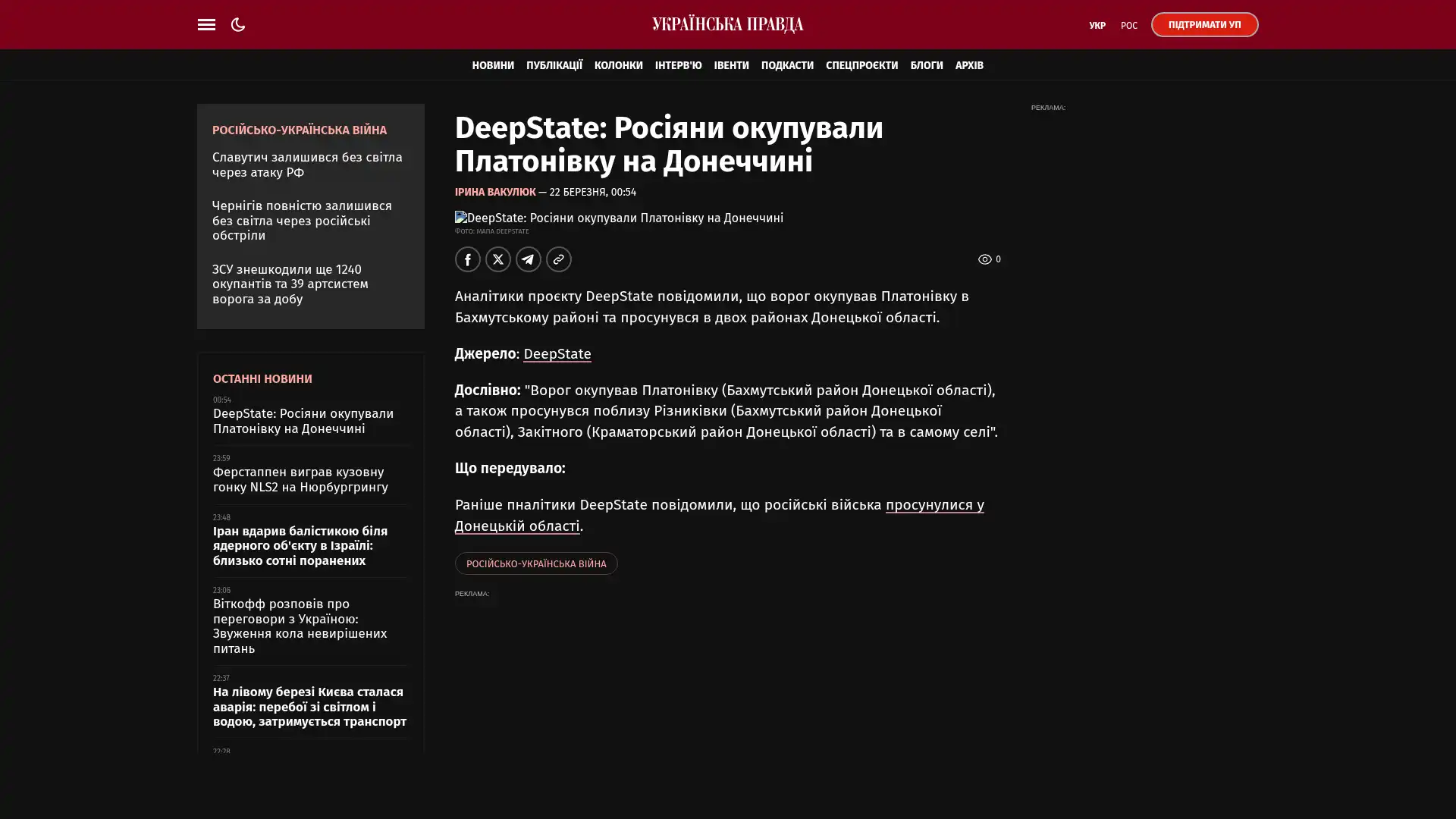
Task: Copy article link icon
Action: click(x=559, y=259)
